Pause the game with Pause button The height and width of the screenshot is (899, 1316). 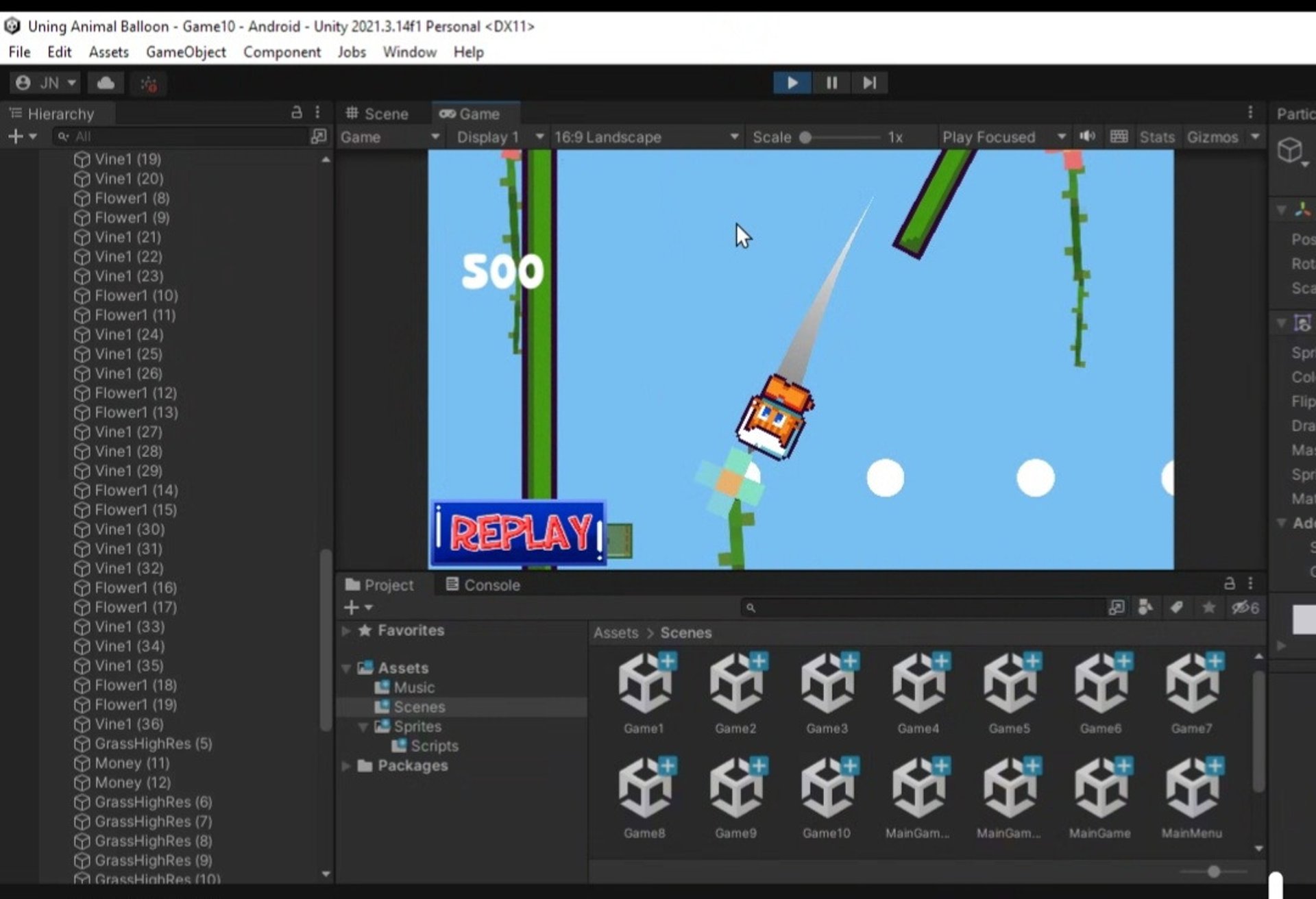(x=831, y=83)
